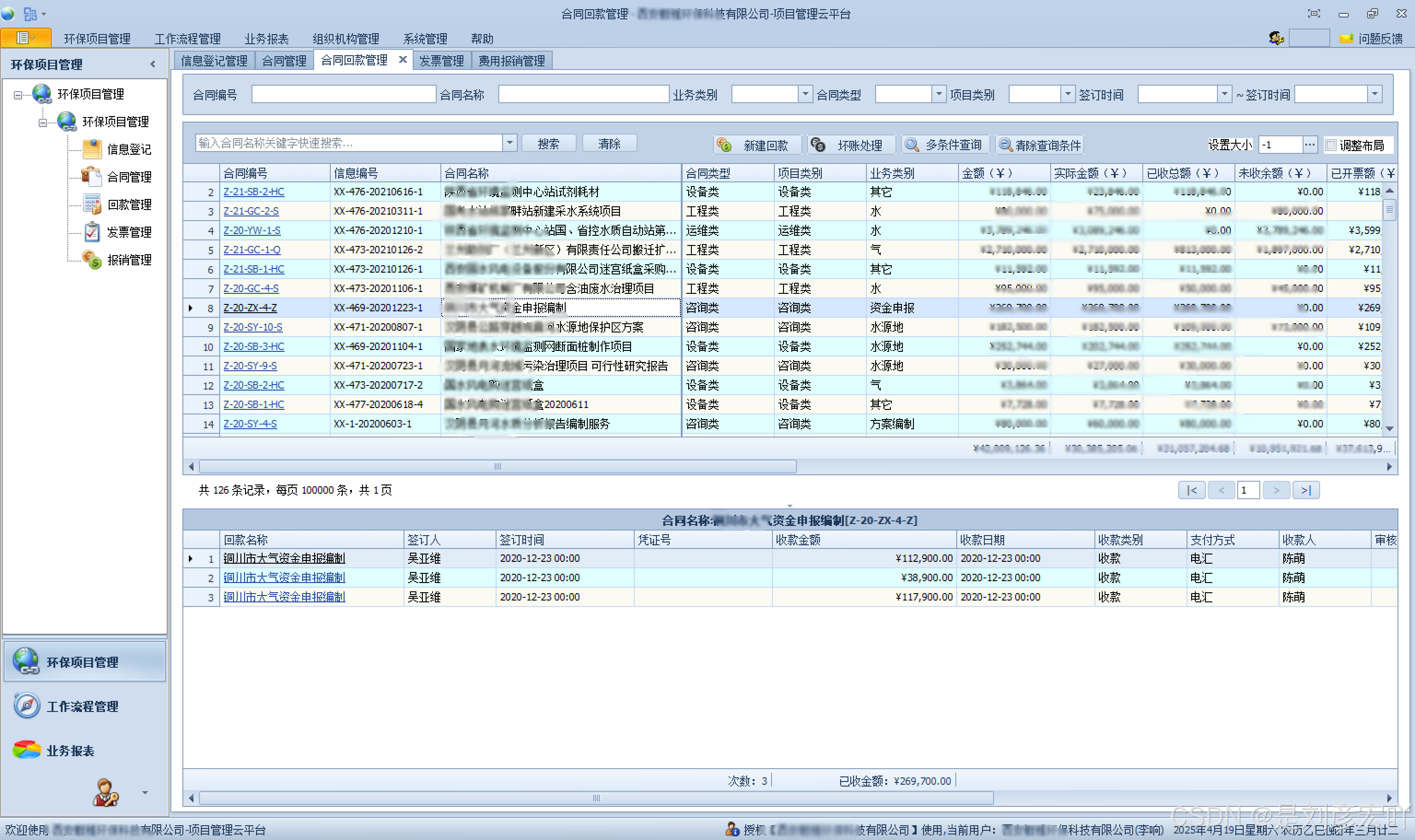Click 问题反馈 envelope icon

(x=1346, y=39)
